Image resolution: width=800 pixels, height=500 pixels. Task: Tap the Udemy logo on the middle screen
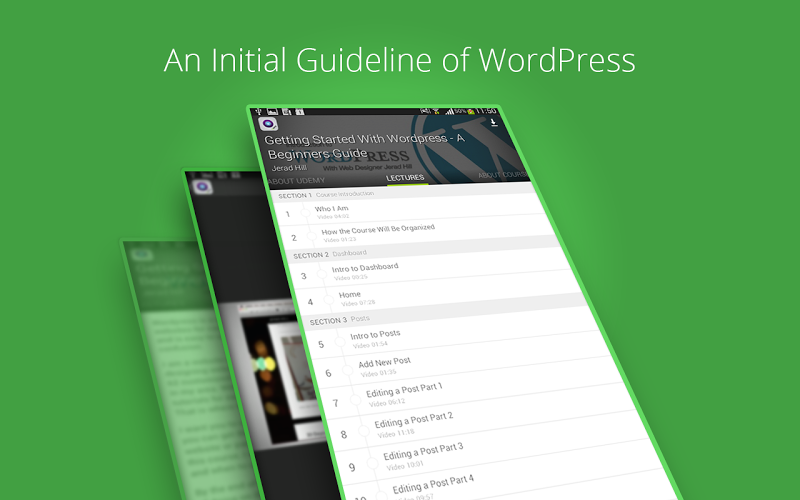click(203, 186)
